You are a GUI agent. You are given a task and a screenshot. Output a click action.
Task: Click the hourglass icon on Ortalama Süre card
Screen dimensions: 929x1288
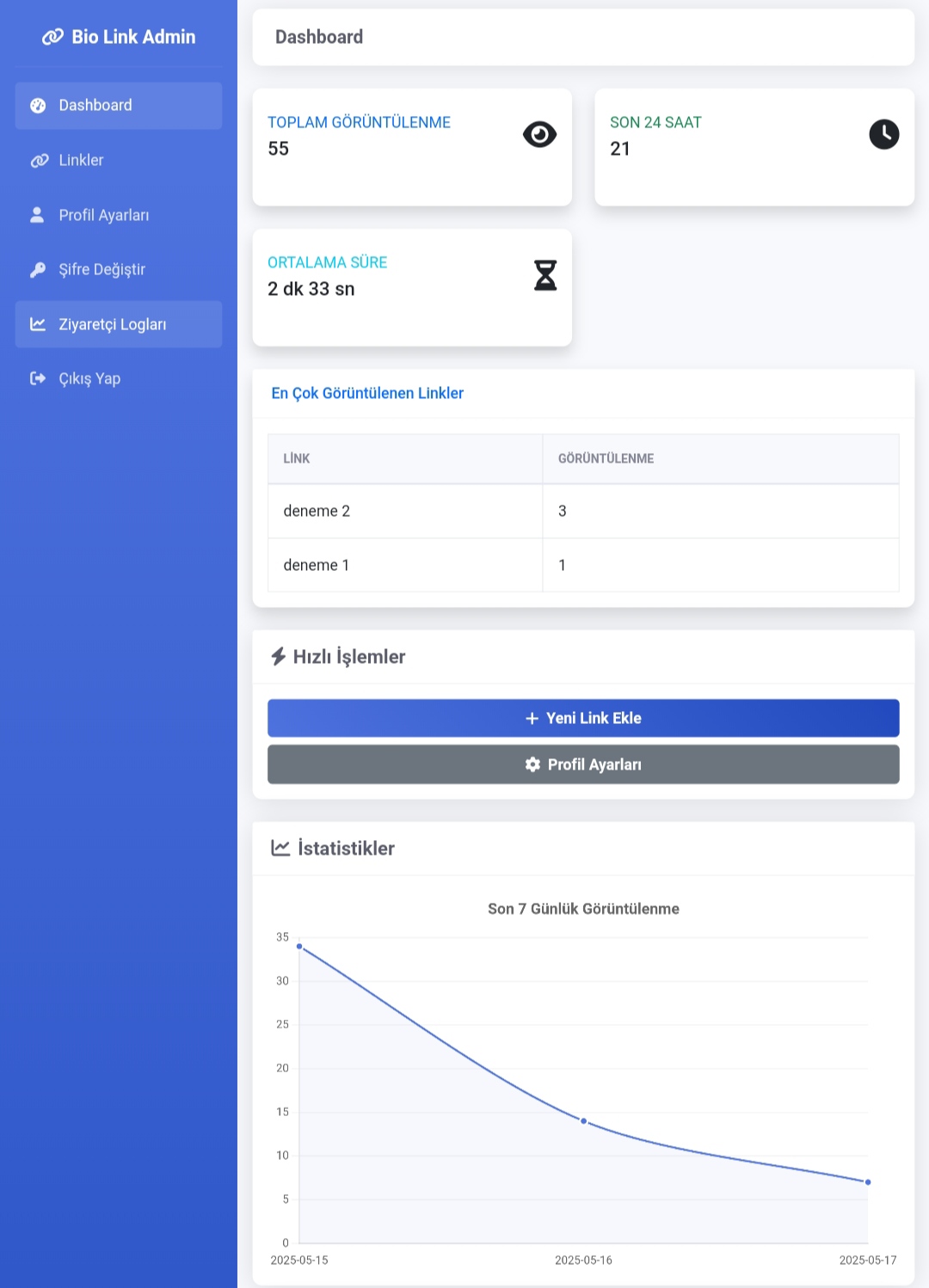[x=545, y=275]
